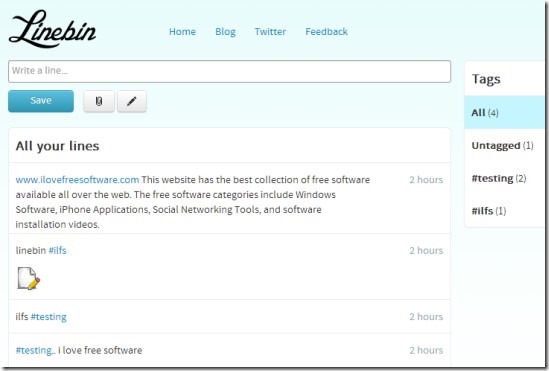549x371 pixels.
Task: Click the website description paragraph text
Action: (x=193, y=202)
